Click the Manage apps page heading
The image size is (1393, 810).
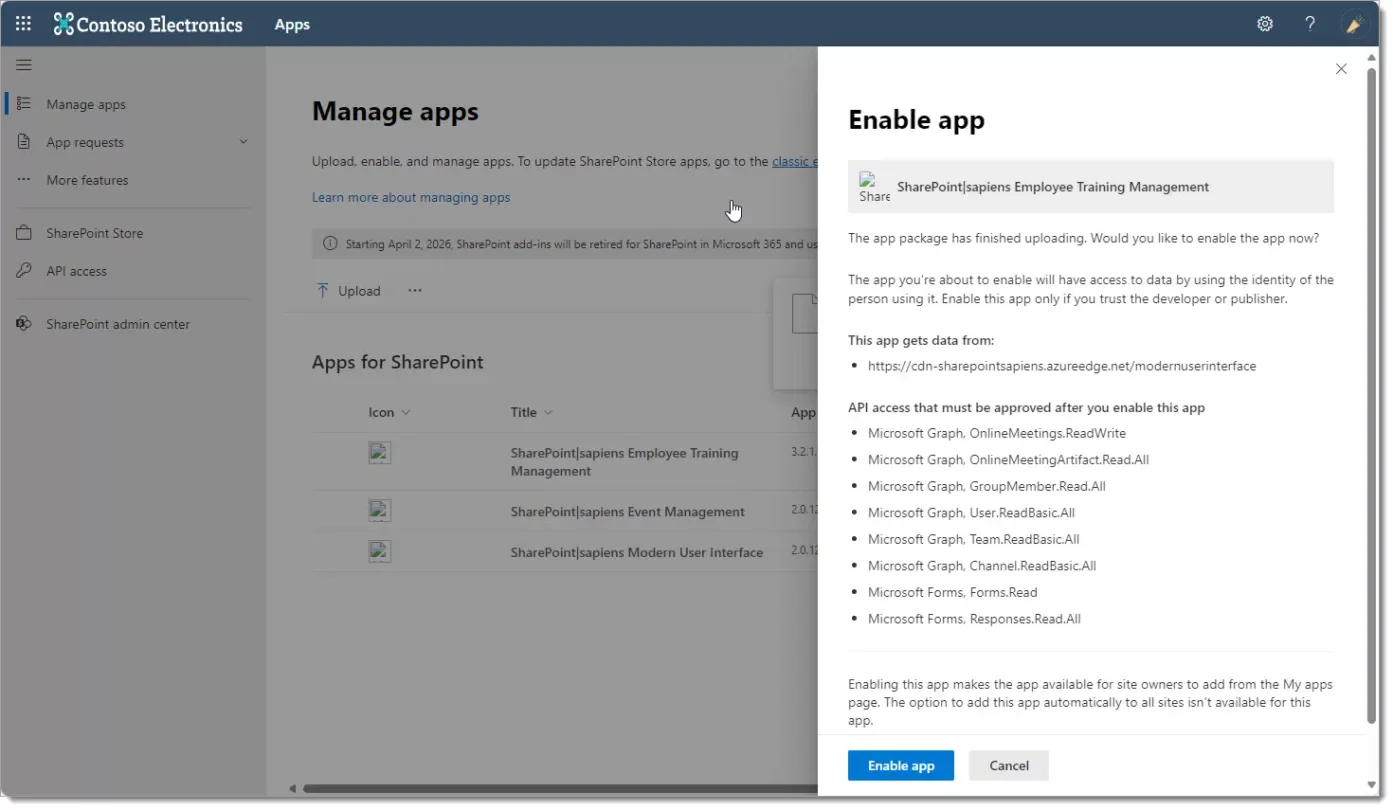[x=395, y=111]
